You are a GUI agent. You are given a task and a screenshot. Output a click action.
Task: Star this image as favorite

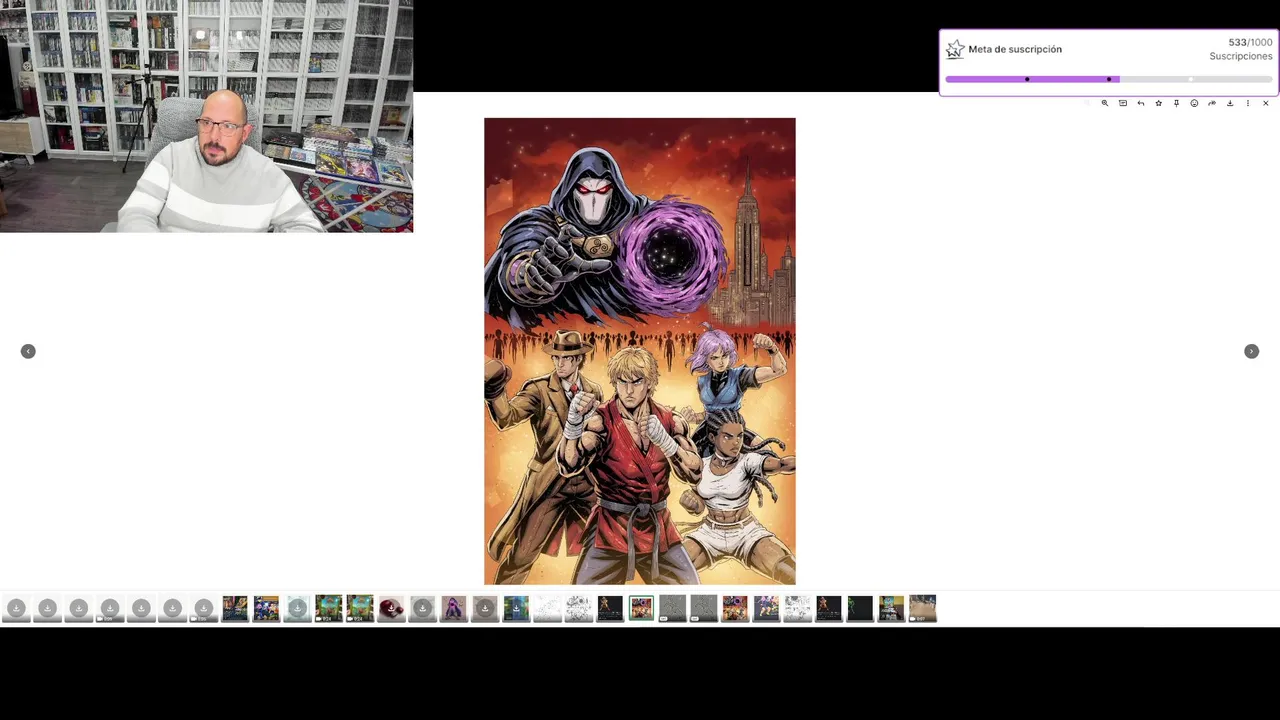click(x=1159, y=103)
